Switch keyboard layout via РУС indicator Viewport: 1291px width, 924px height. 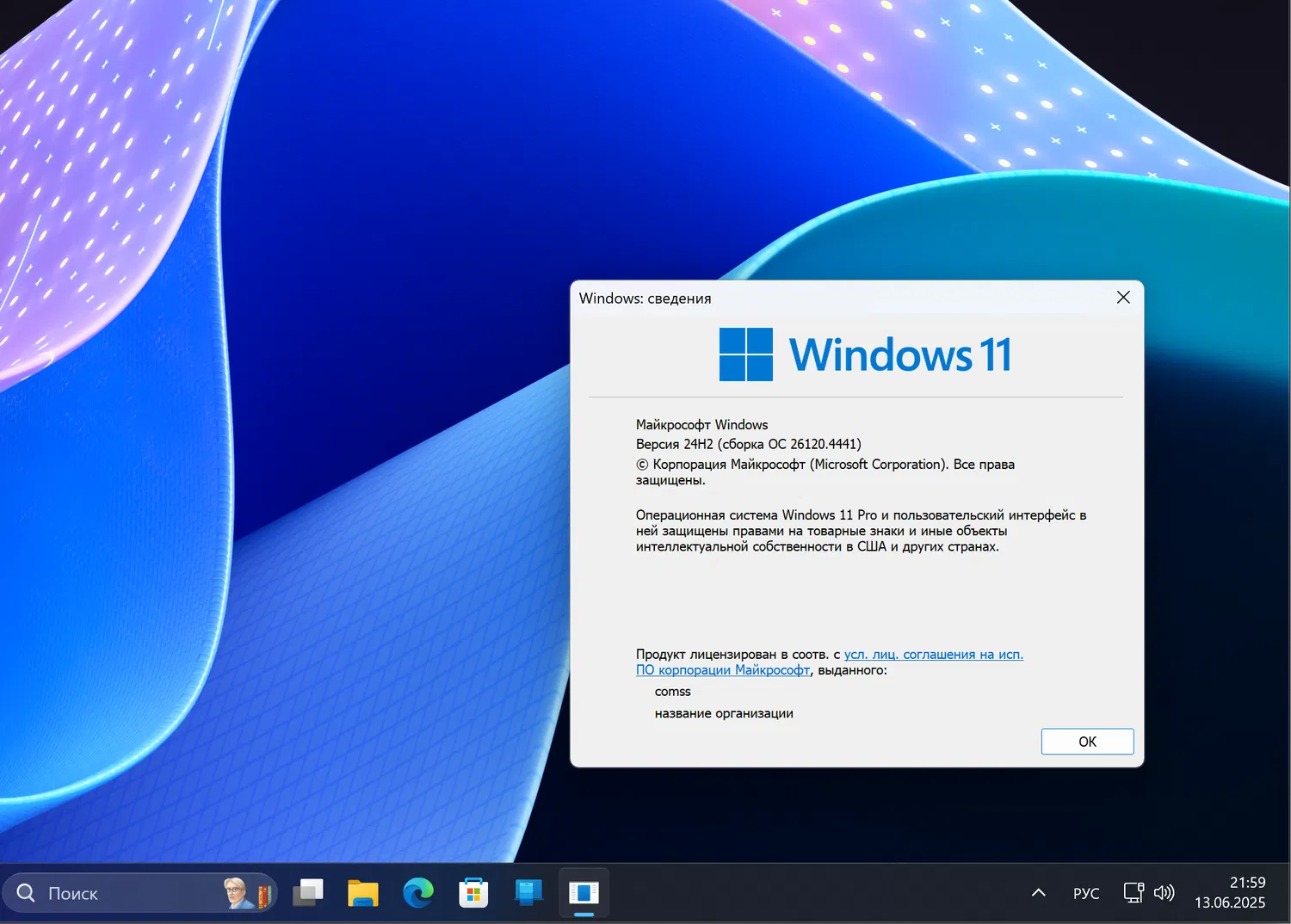point(1085,893)
